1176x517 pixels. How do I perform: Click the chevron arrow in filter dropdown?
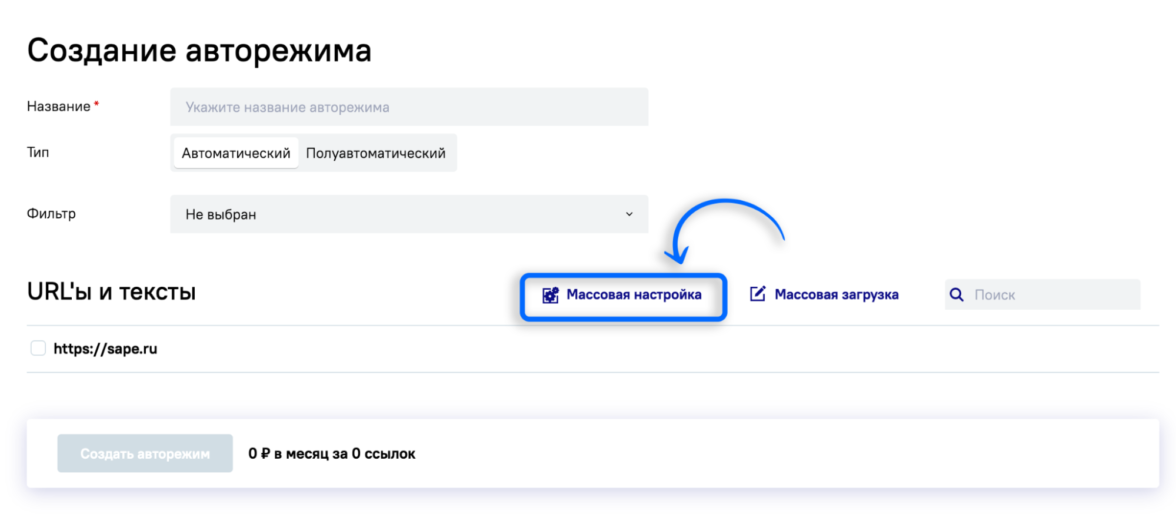coord(629,214)
